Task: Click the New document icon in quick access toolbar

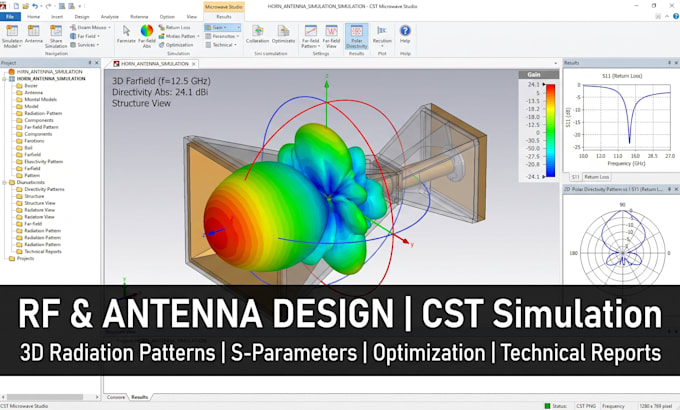Action: click(x=16, y=6)
